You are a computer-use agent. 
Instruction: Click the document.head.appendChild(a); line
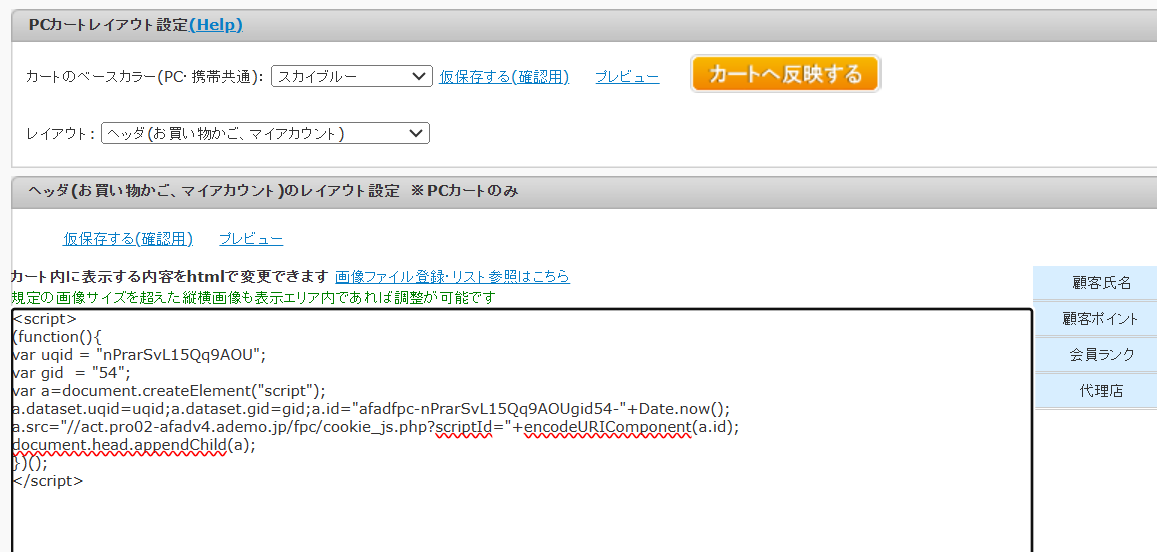click(x=134, y=445)
